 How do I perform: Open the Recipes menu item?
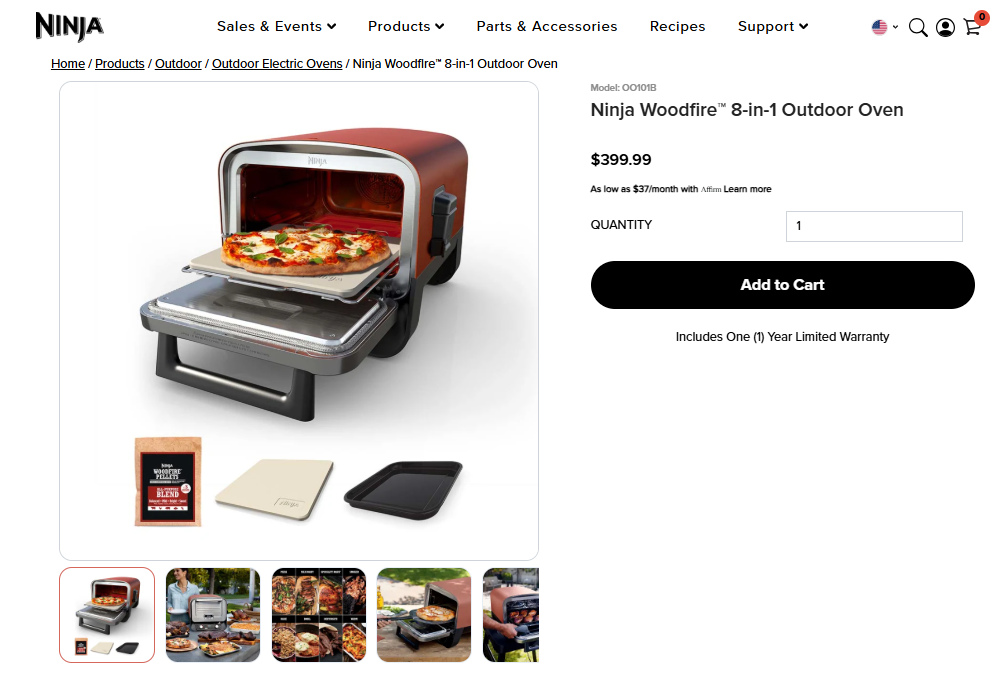[x=677, y=27]
